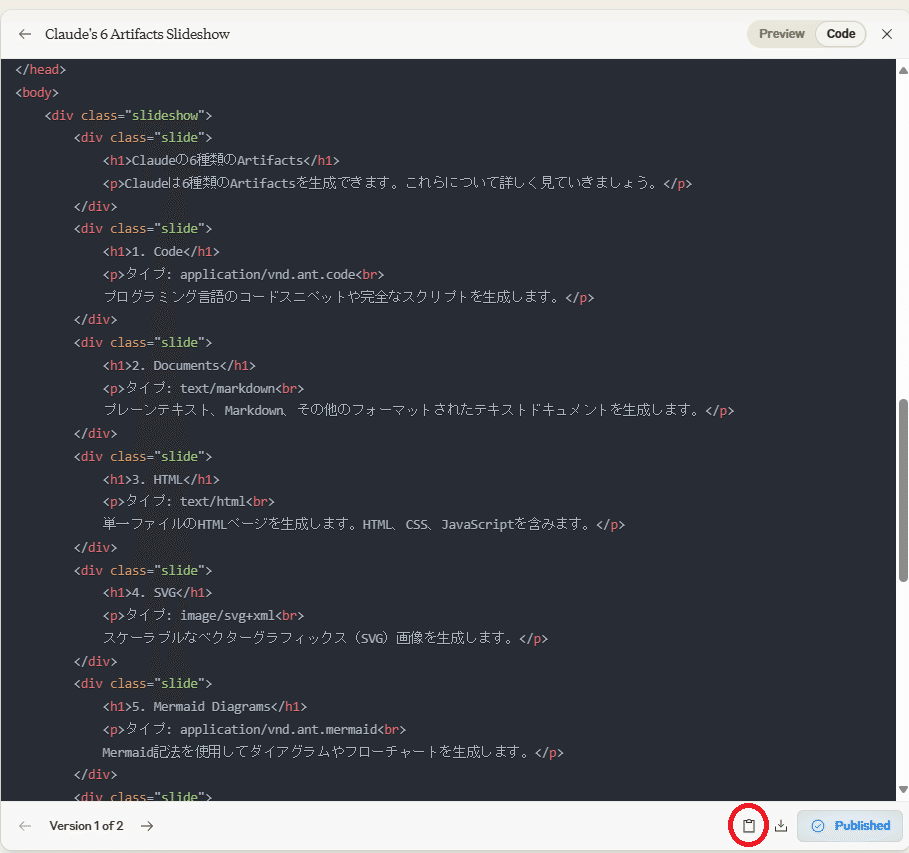Go to the next version
The width and height of the screenshot is (909, 853).
point(147,826)
